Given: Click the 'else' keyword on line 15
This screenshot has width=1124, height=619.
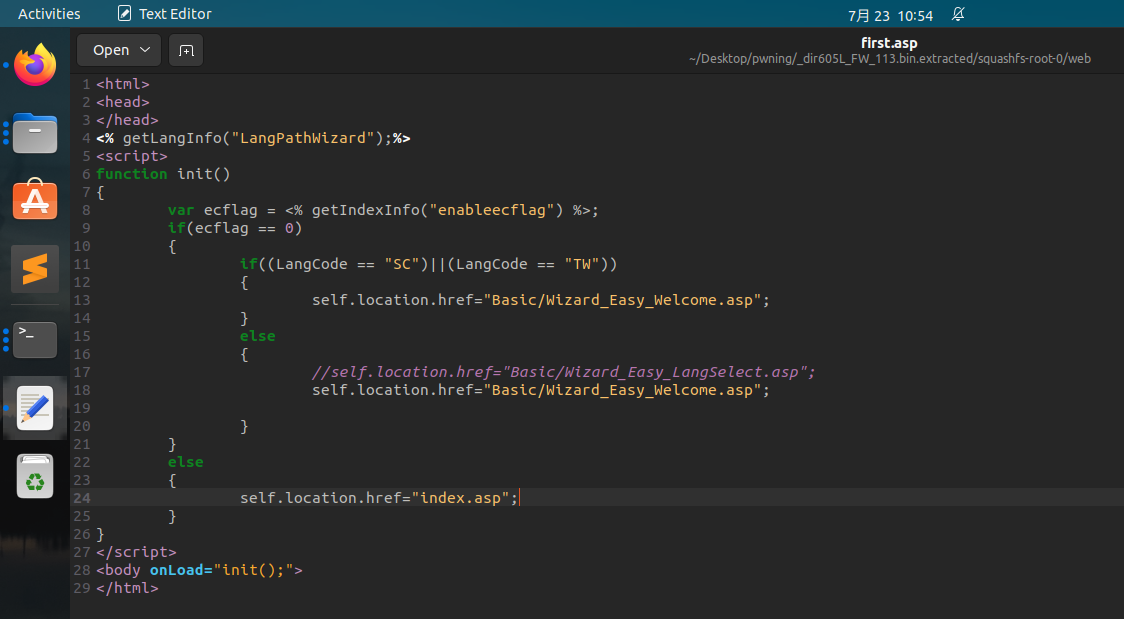Looking at the screenshot, I should pos(257,336).
